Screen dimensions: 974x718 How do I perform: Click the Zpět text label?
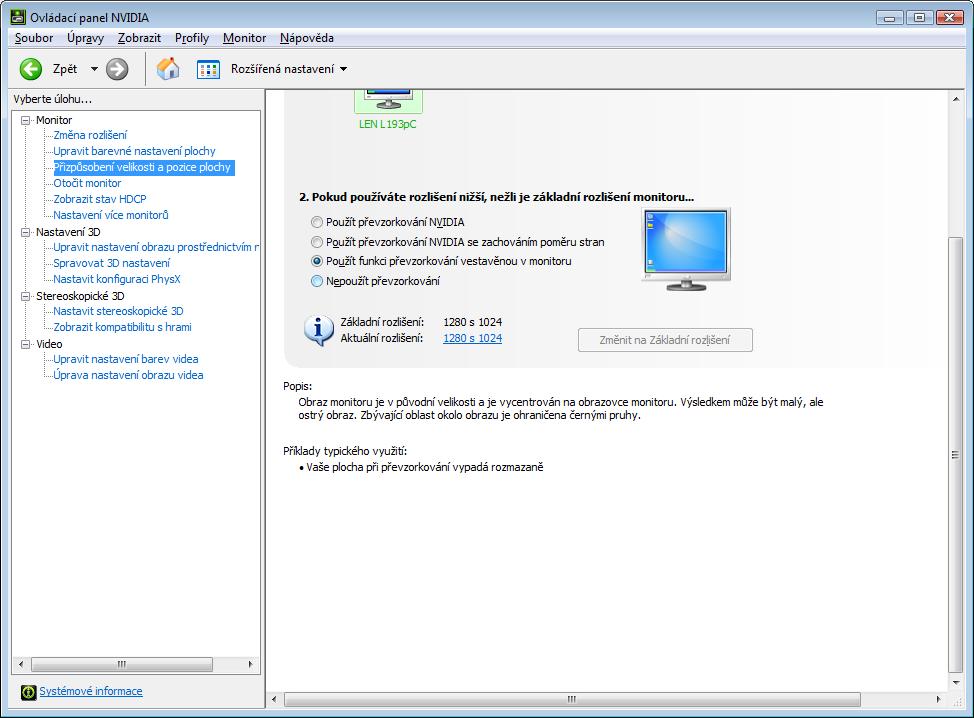click(x=65, y=69)
